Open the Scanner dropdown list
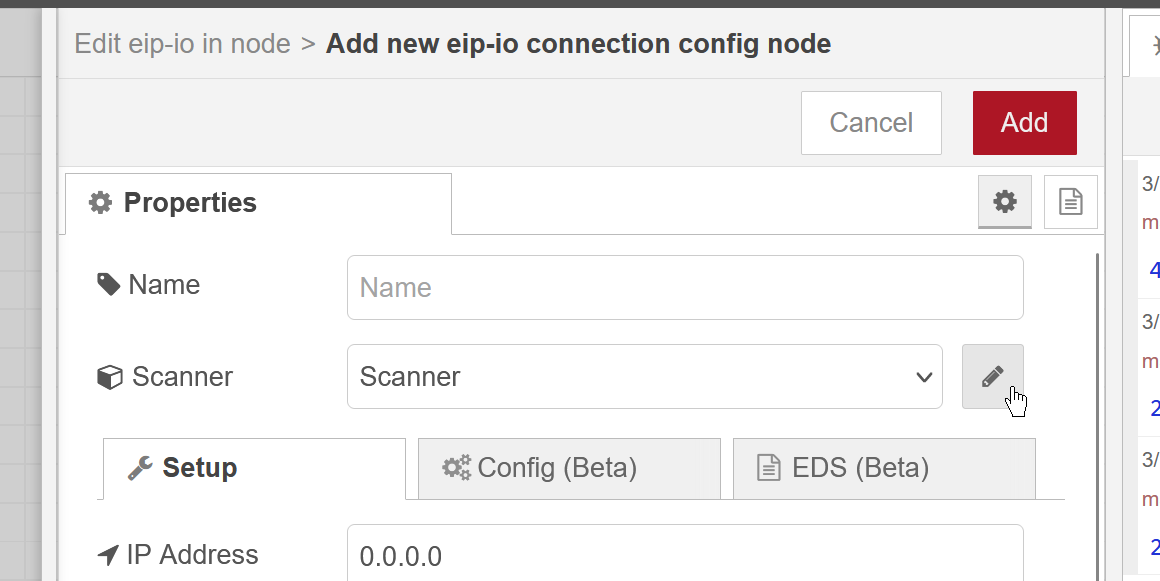This screenshot has height=581, width=1160. point(644,376)
